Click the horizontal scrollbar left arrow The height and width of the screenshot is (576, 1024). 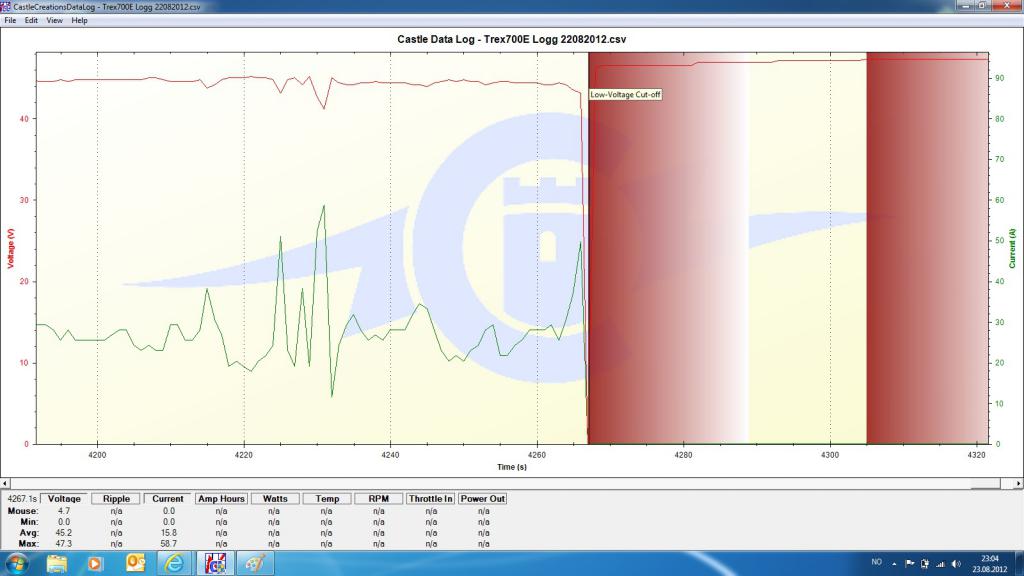[x=7, y=482]
